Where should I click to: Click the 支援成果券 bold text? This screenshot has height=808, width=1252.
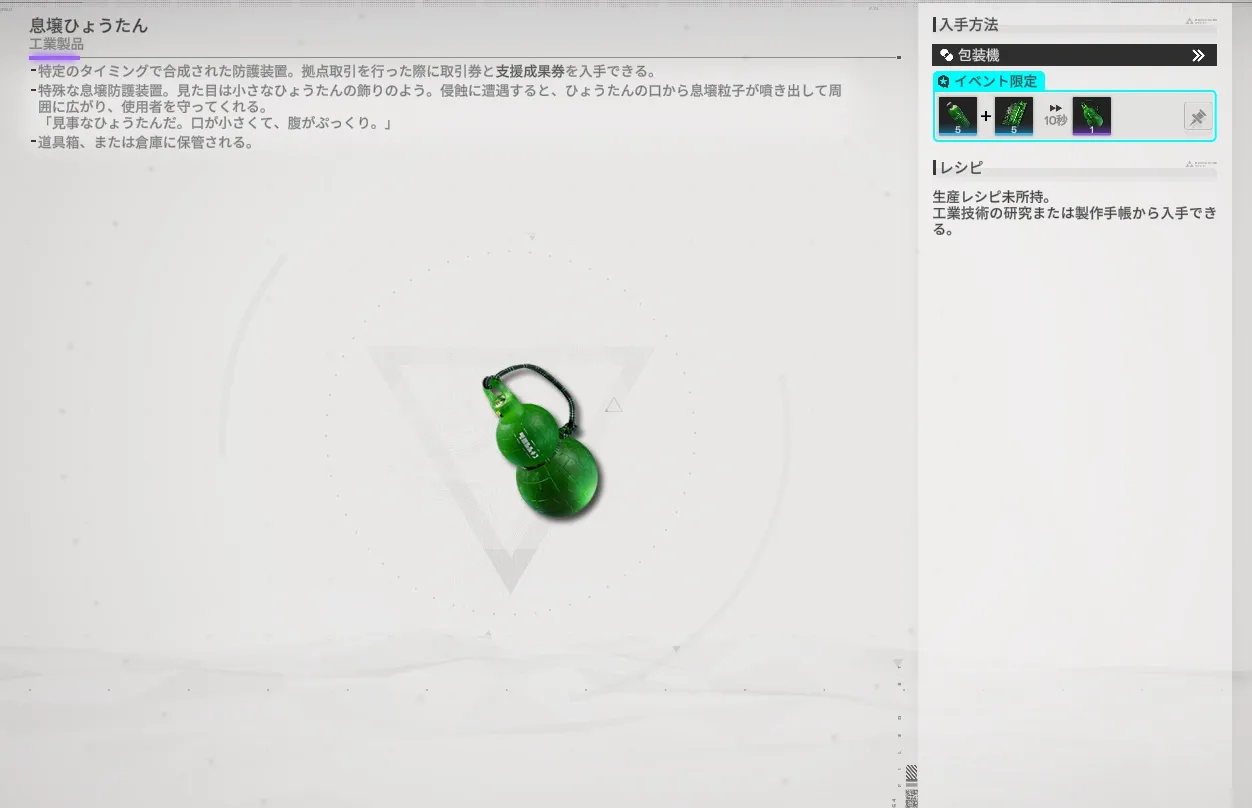(530, 71)
